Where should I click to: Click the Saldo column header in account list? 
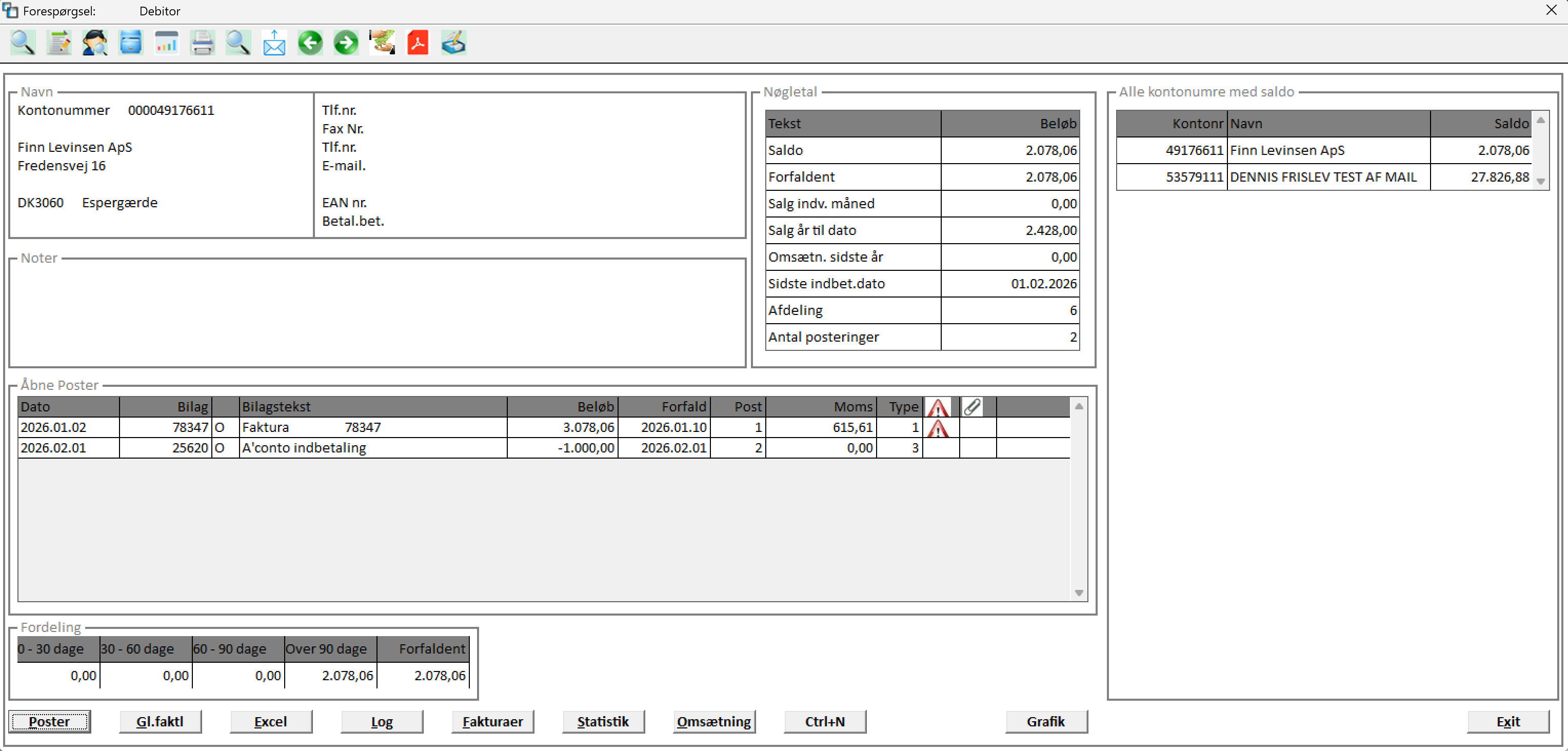click(1481, 124)
